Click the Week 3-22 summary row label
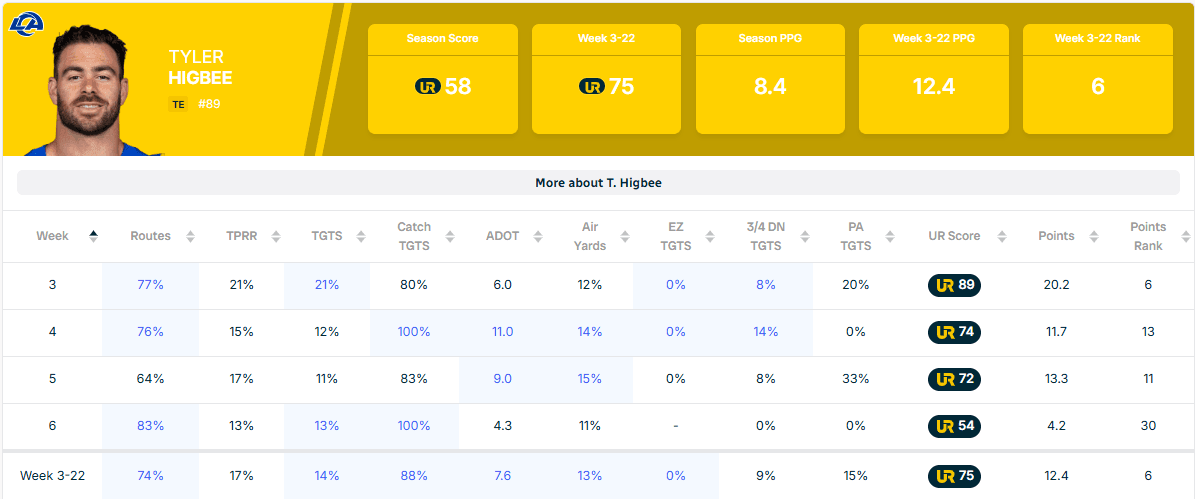 click(52, 476)
